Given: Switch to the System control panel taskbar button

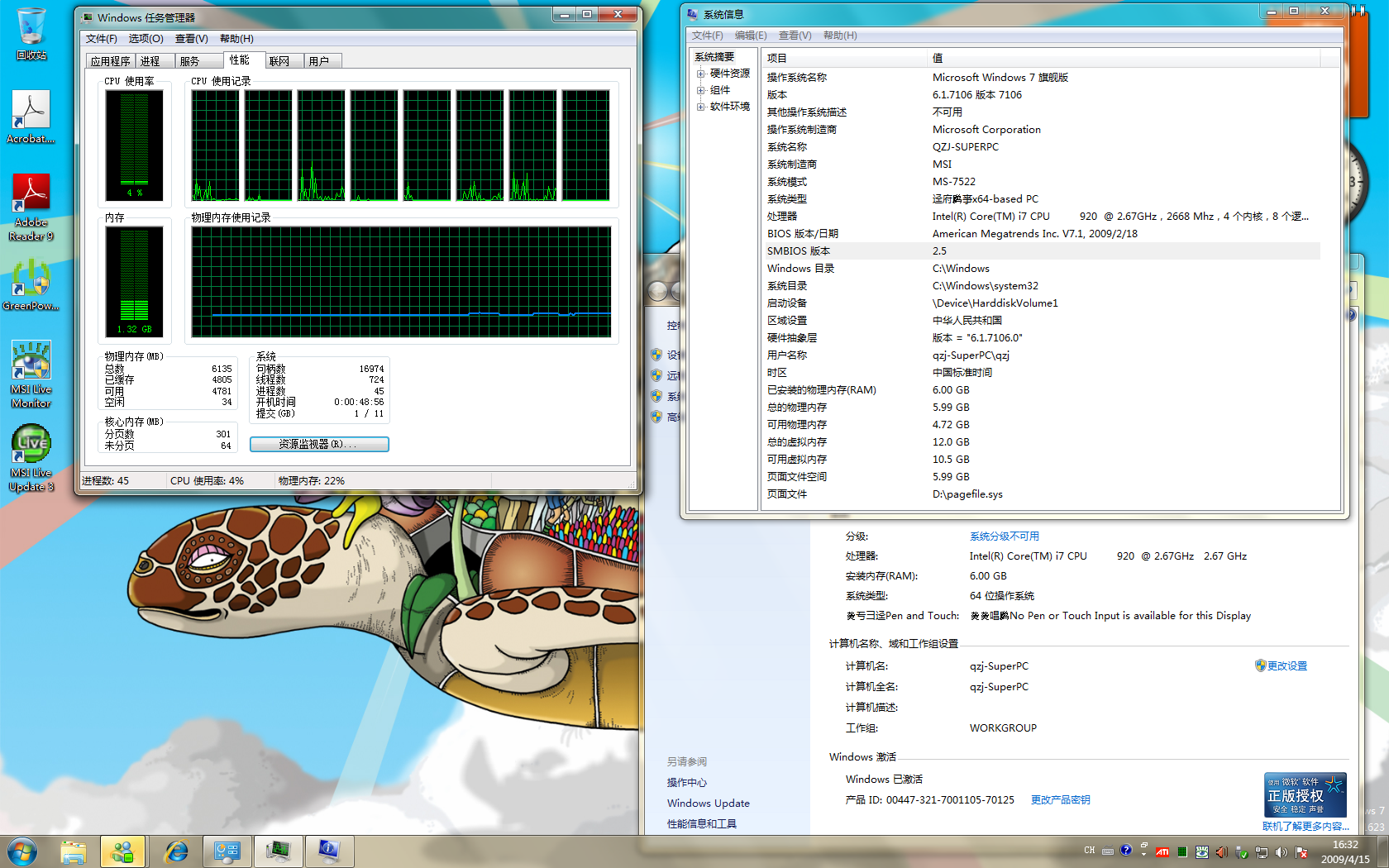Looking at the screenshot, I should pos(227,851).
